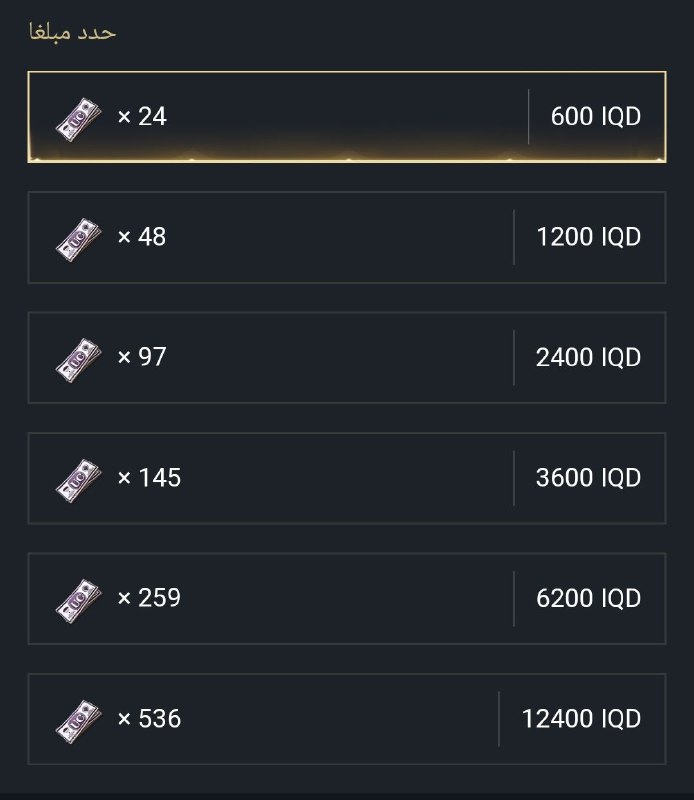Image resolution: width=694 pixels, height=800 pixels.
Task: Tap the UC cash icon beside × 48
Action: point(79,240)
